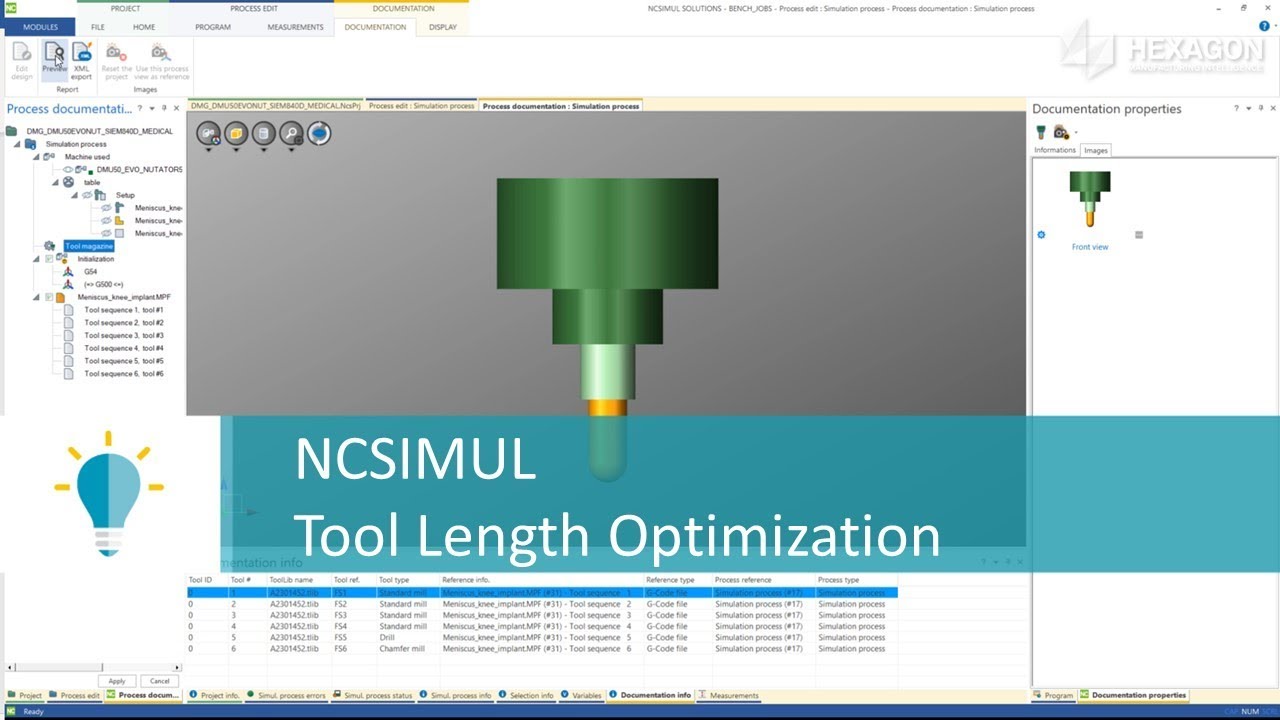Click the blue rotate icon in viewport toolbar
This screenshot has height=720, width=1280.
coord(319,133)
